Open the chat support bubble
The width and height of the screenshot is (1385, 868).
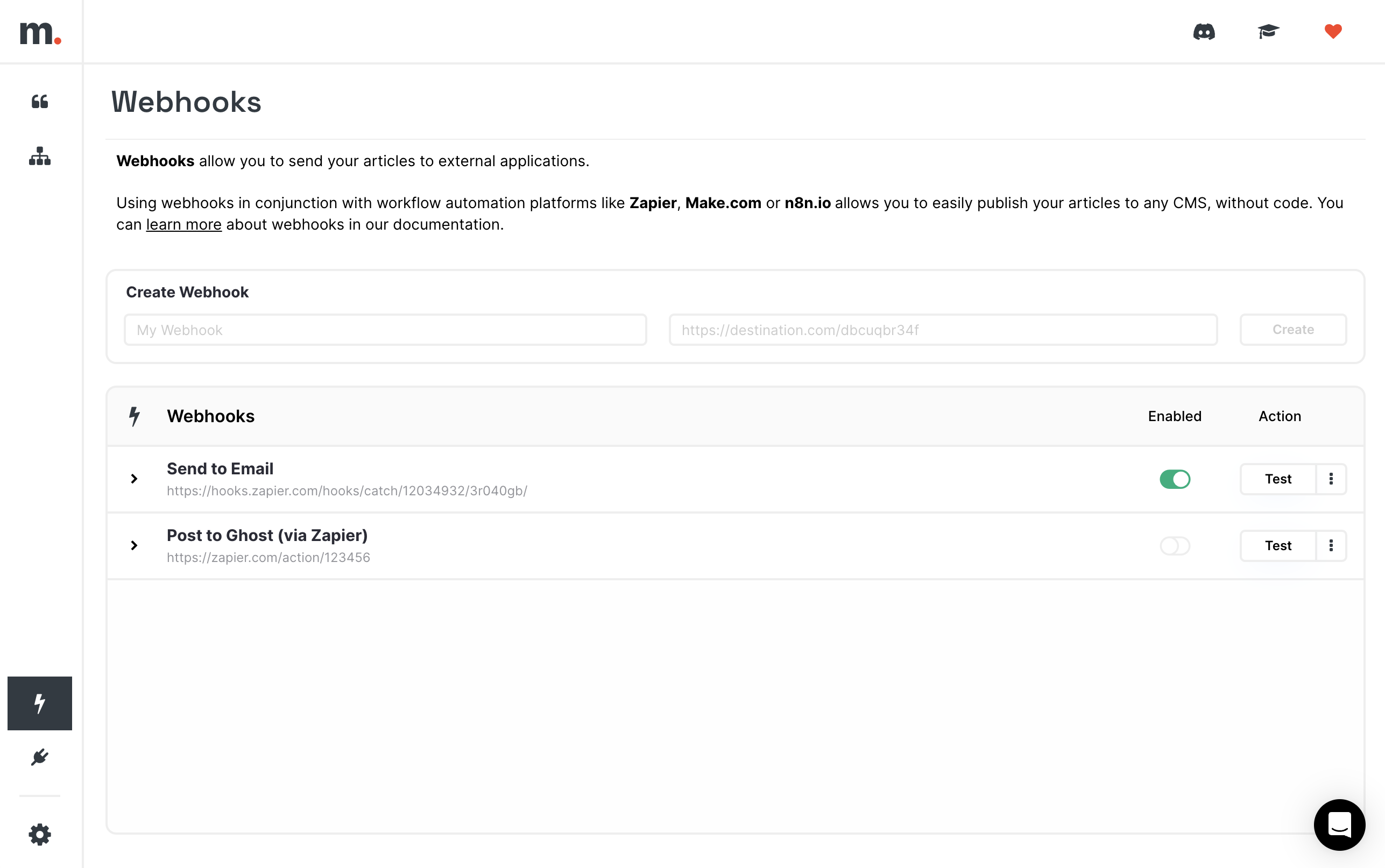click(1339, 824)
